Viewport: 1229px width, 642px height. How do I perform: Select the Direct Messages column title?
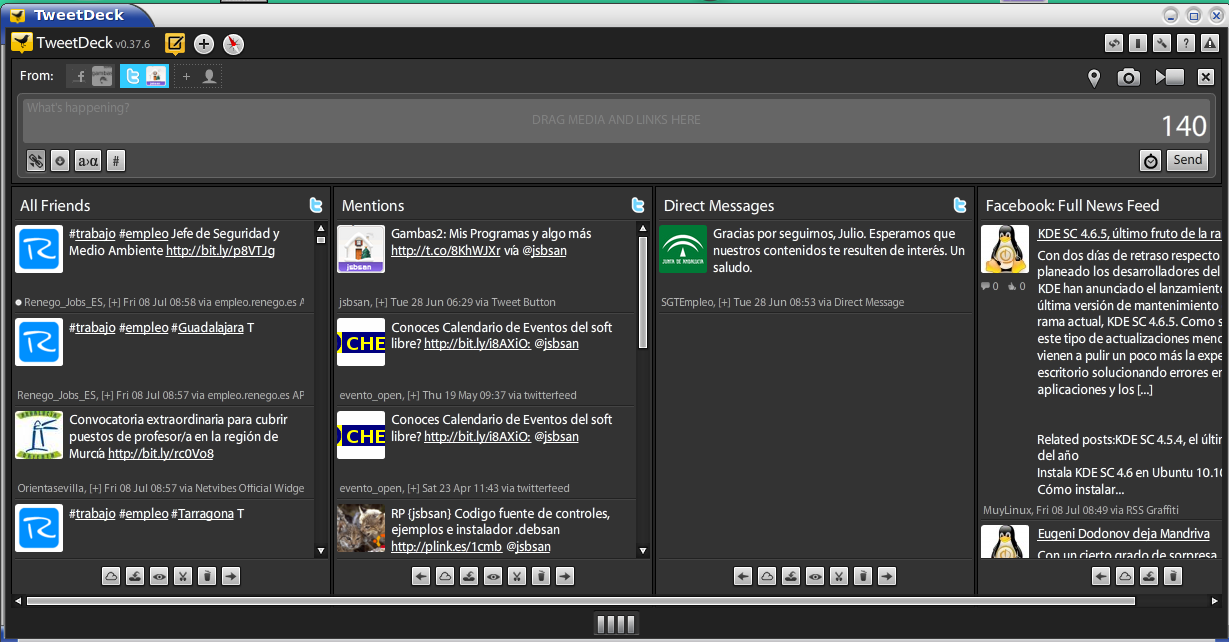click(x=719, y=205)
